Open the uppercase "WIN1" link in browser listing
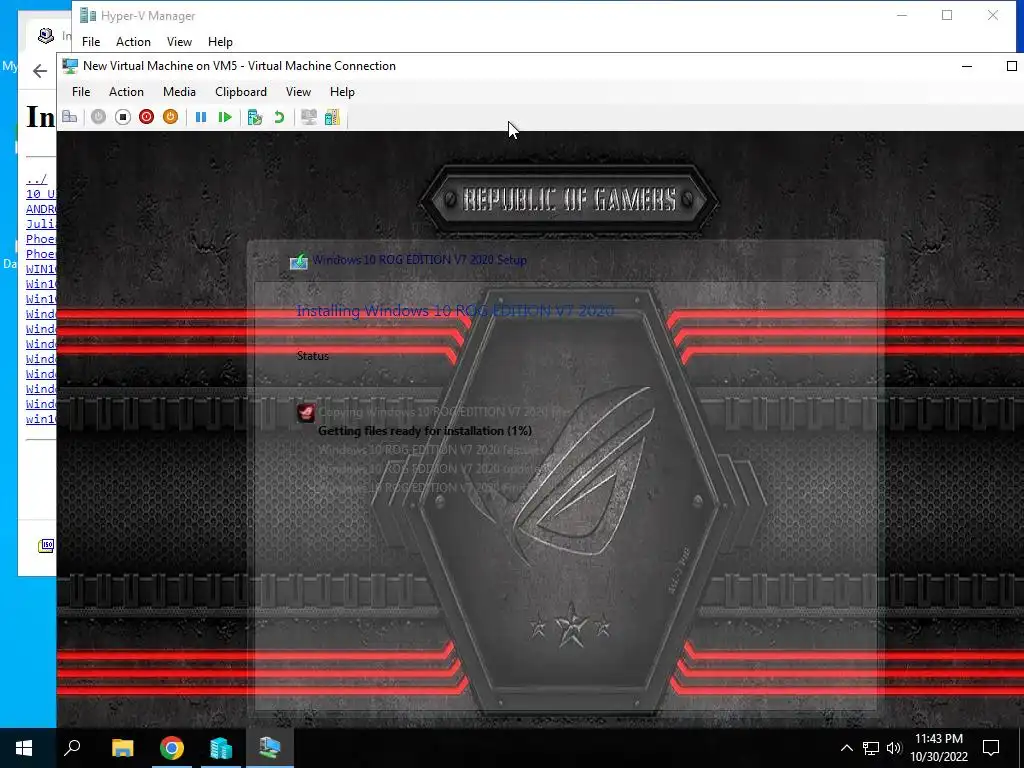Viewport: 1024px width, 768px height. pos(40,269)
